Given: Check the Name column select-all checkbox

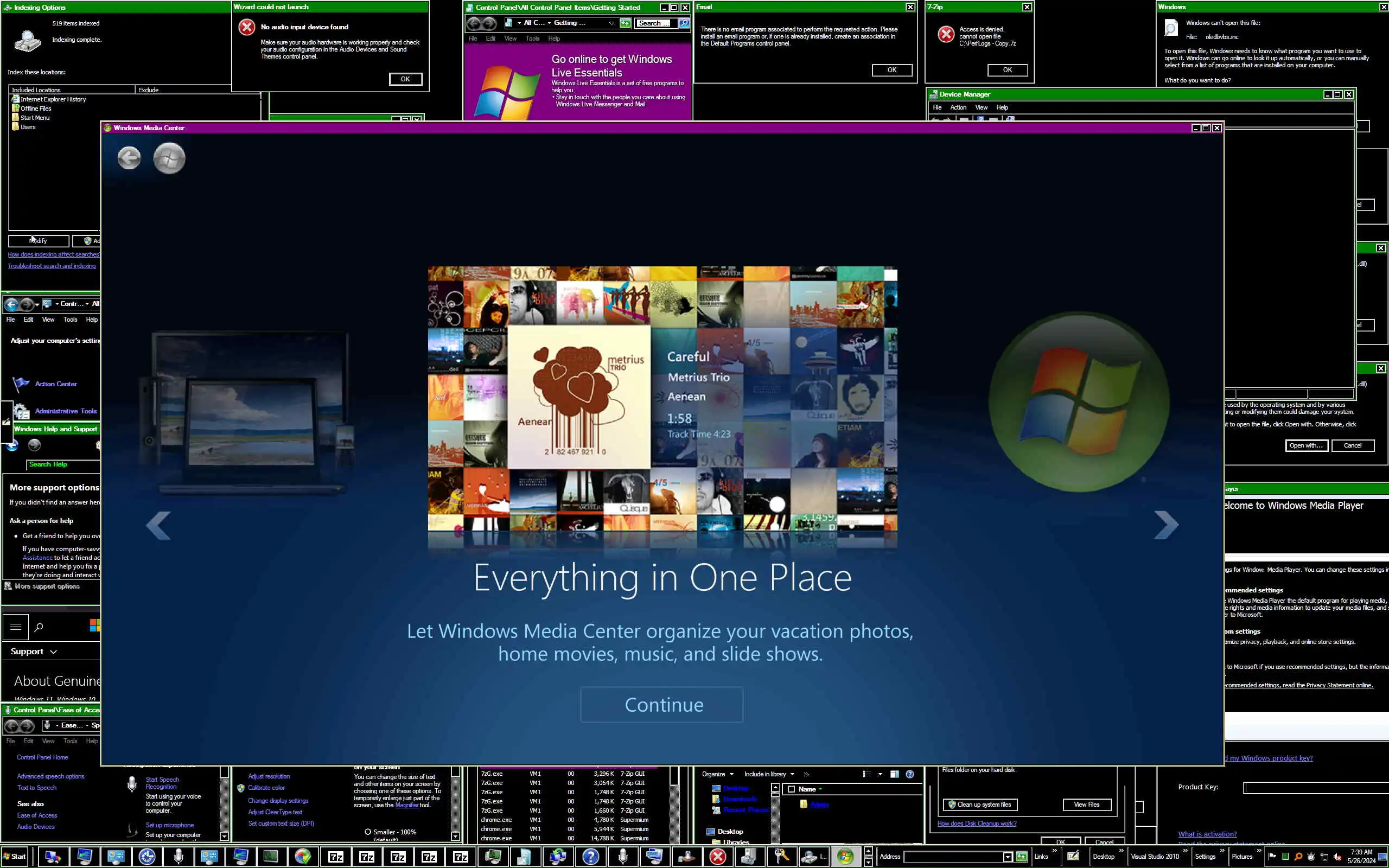Looking at the screenshot, I should point(792,789).
